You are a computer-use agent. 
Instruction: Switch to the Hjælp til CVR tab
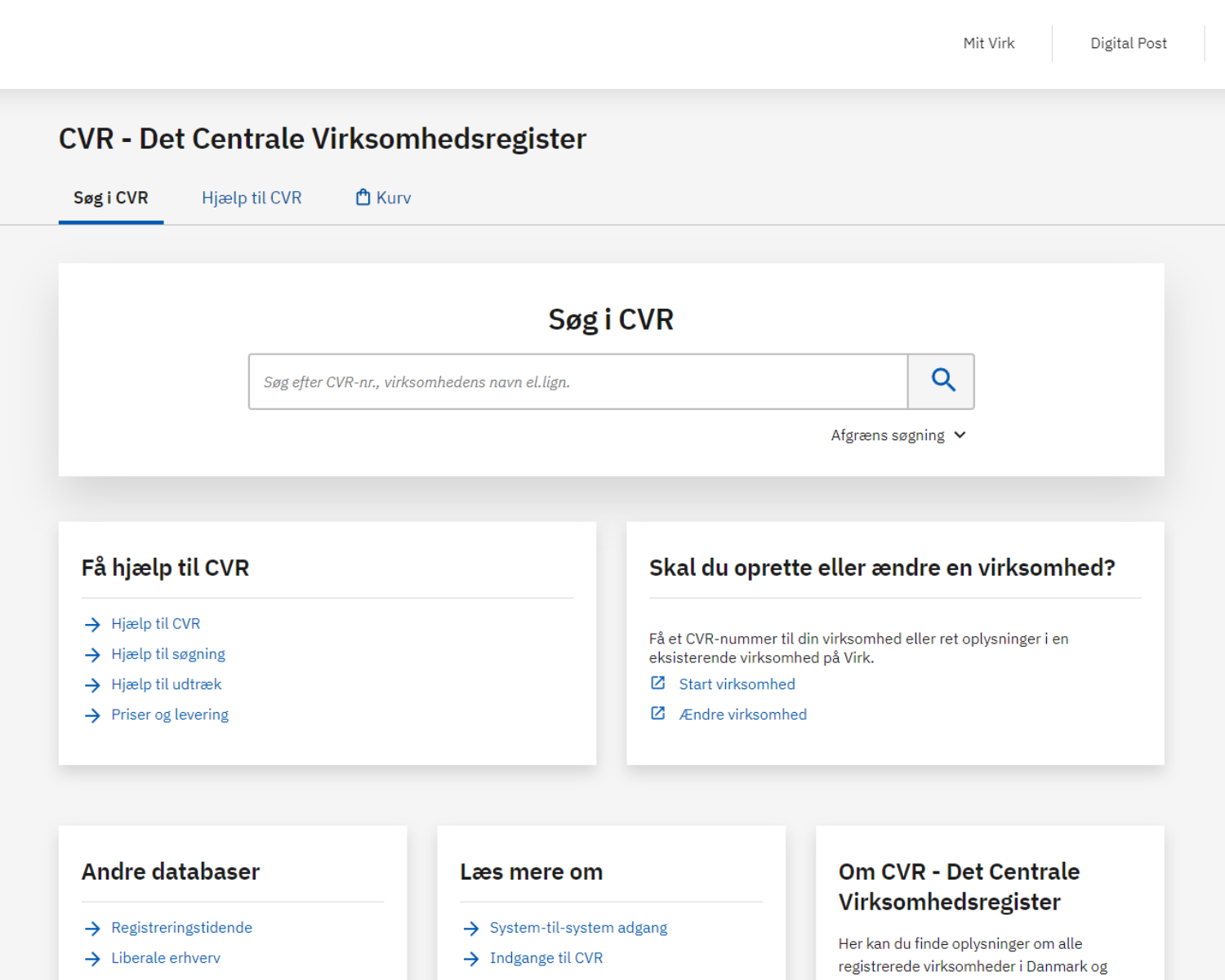pos(252,198)
